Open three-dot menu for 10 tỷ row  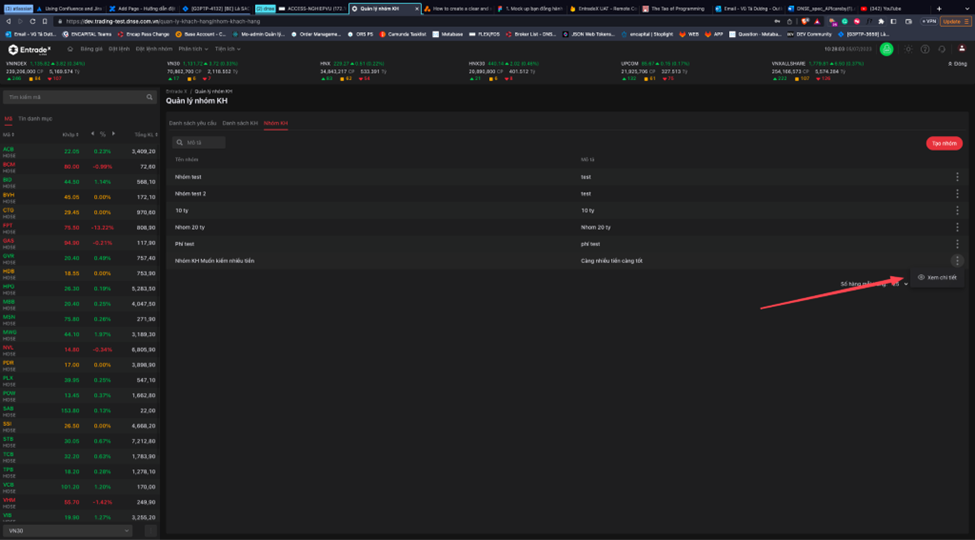point(957,211)
